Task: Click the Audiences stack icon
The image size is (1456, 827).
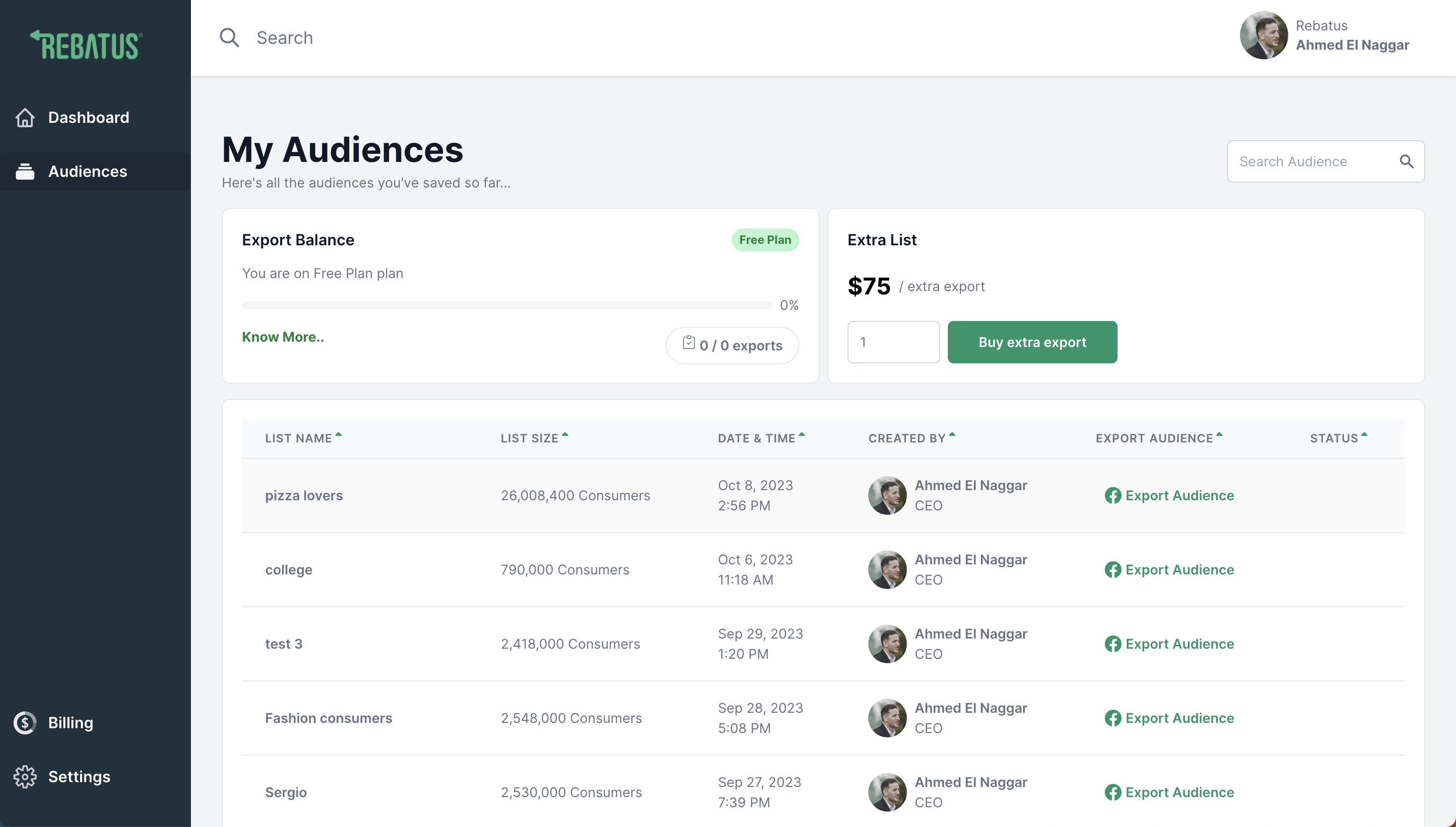Action: (x=25, y=172)
